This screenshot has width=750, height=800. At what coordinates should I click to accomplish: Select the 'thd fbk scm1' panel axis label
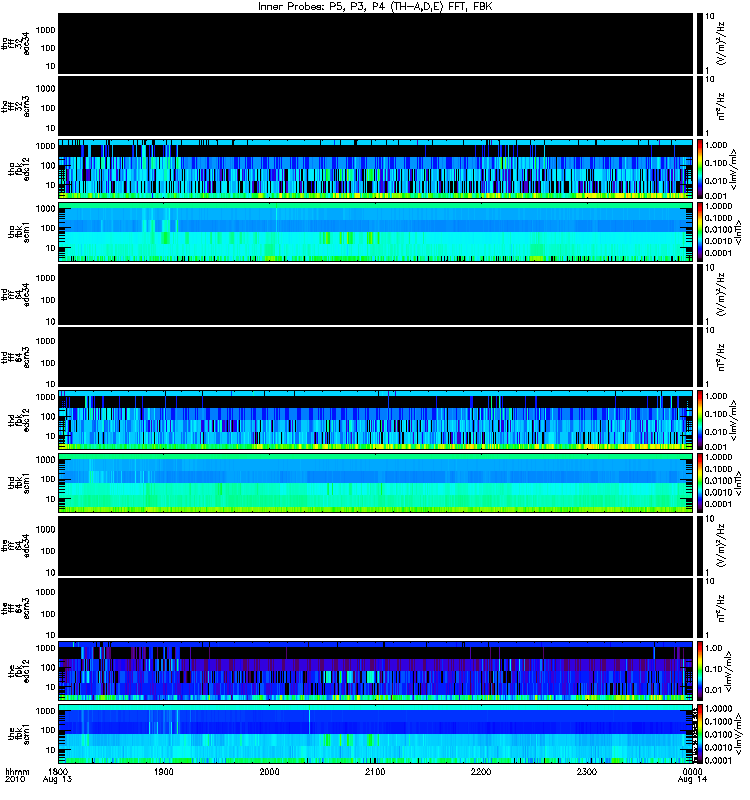pyautogui.click(x=19, y=483)
